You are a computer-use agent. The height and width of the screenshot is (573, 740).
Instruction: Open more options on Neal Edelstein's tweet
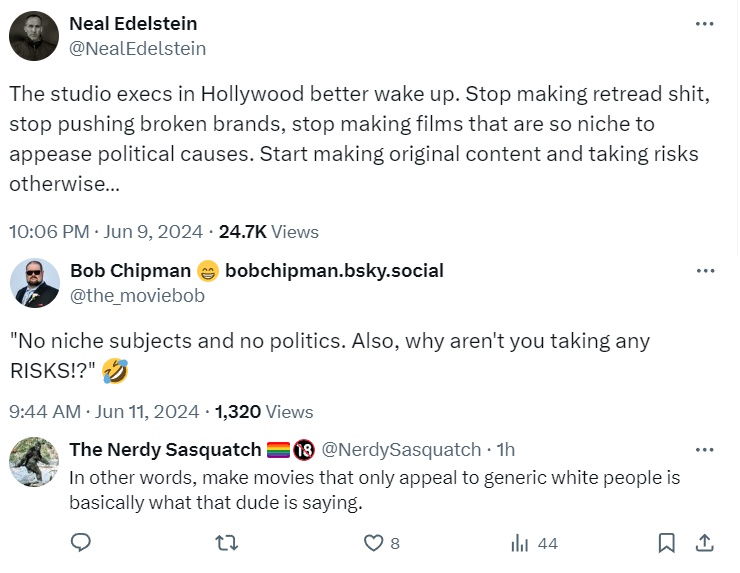(x=705, y=24)
